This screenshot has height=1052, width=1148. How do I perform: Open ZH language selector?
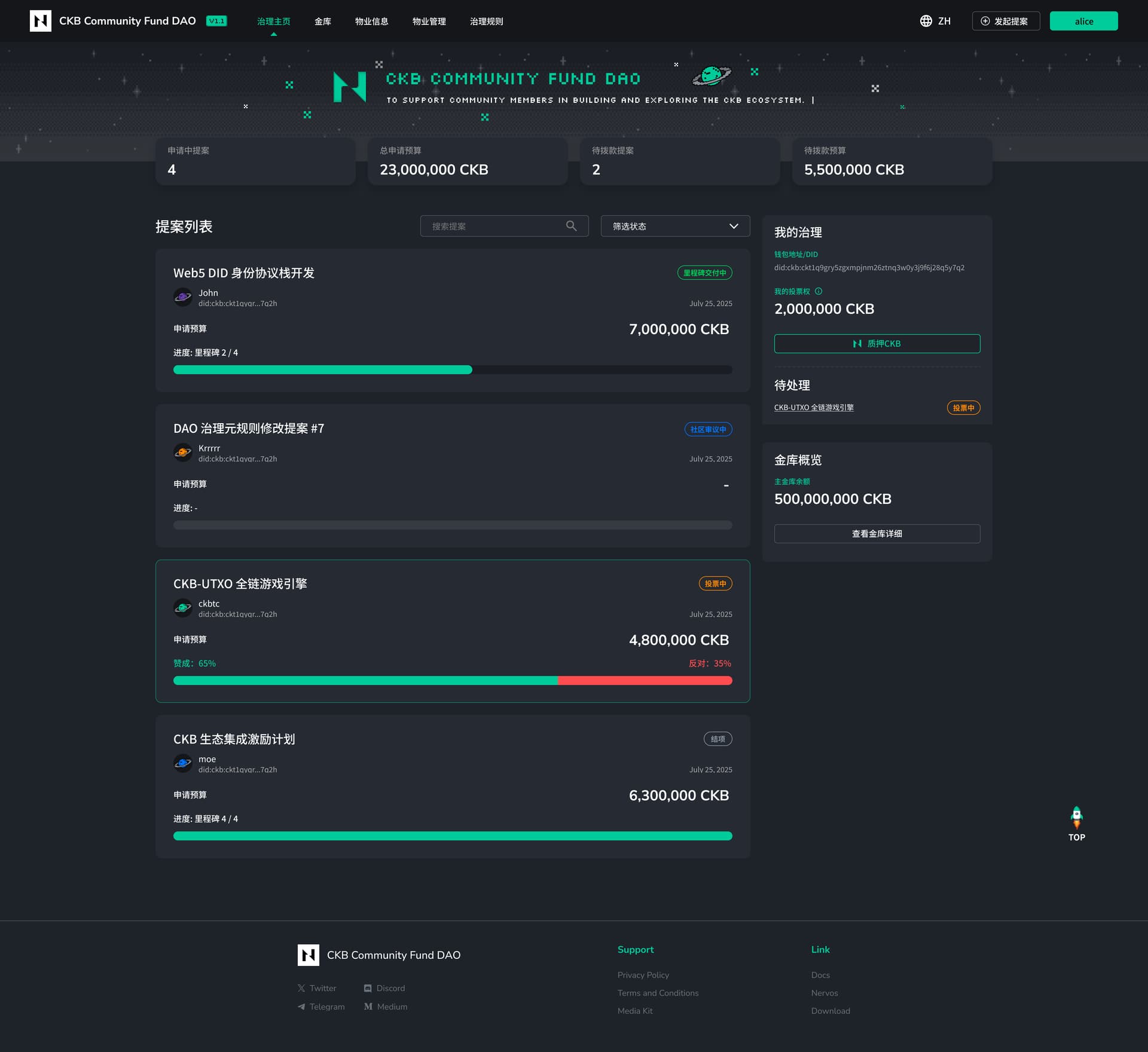click(944, 21)
